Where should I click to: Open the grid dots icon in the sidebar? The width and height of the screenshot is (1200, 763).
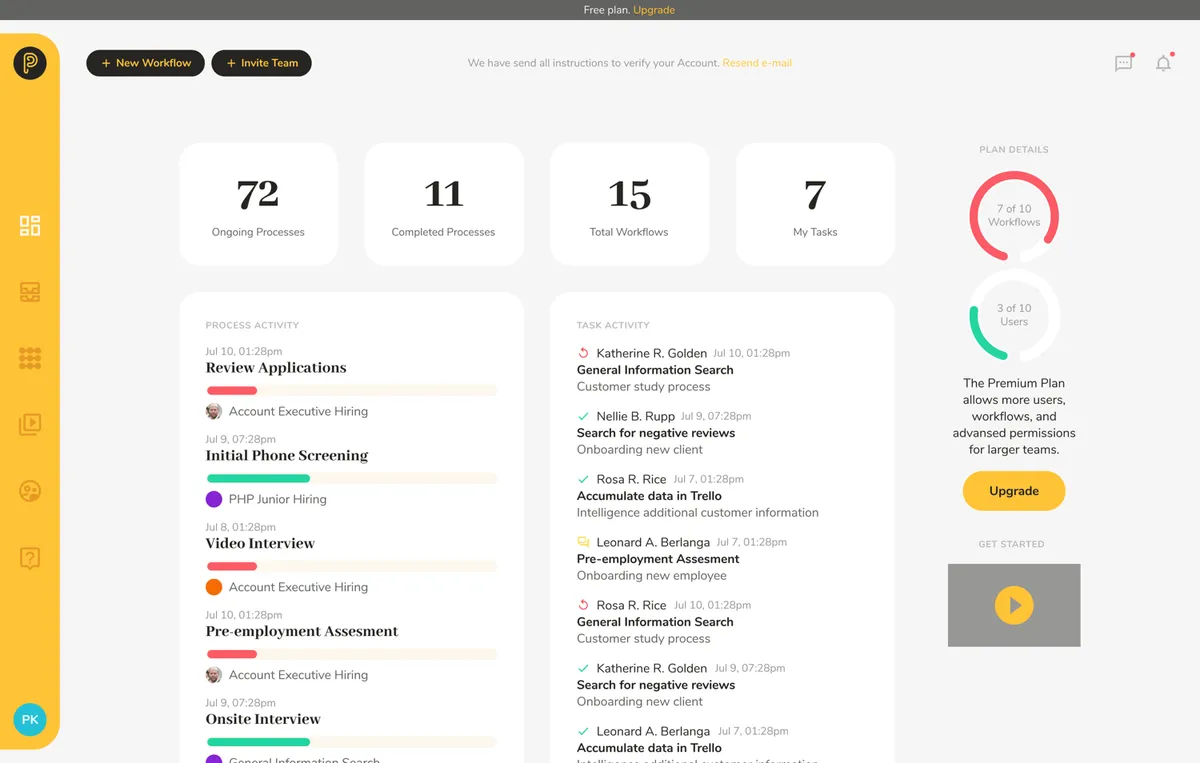pos(30,358)
